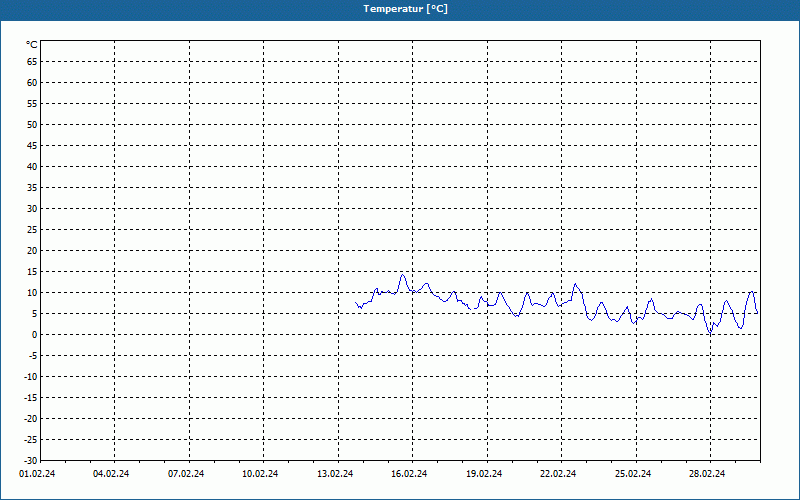
Task: Click the 01.02.24 date label
Action: [x=37, y=474]
